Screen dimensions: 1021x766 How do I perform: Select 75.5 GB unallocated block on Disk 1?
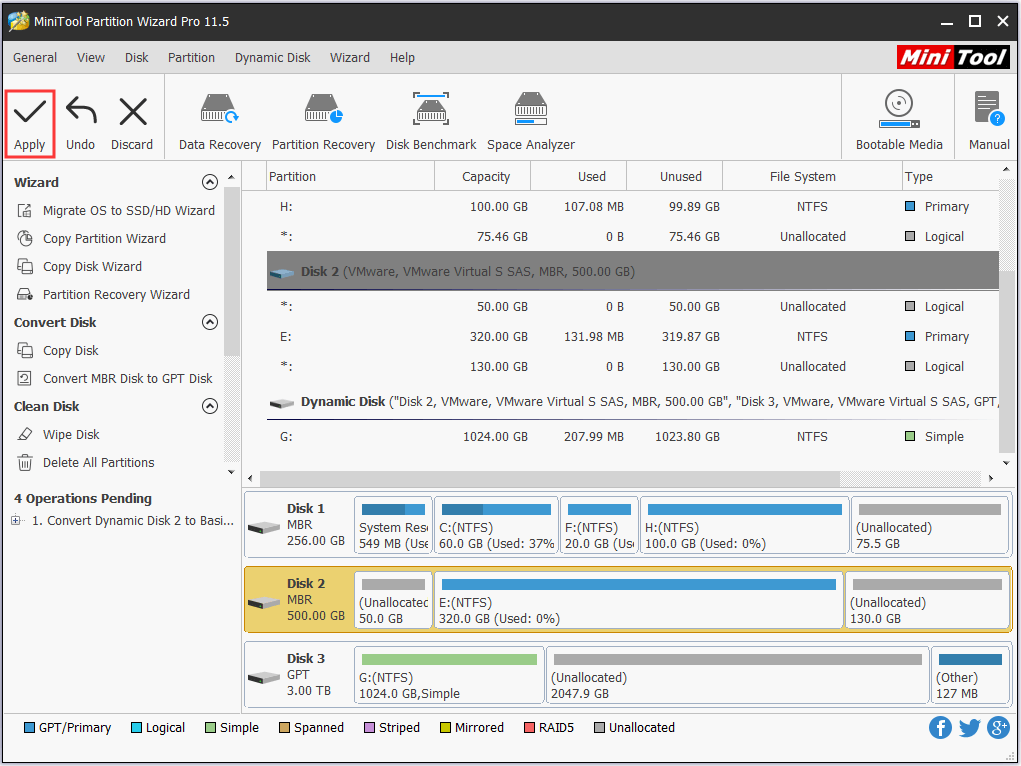(x=930, y=526)
